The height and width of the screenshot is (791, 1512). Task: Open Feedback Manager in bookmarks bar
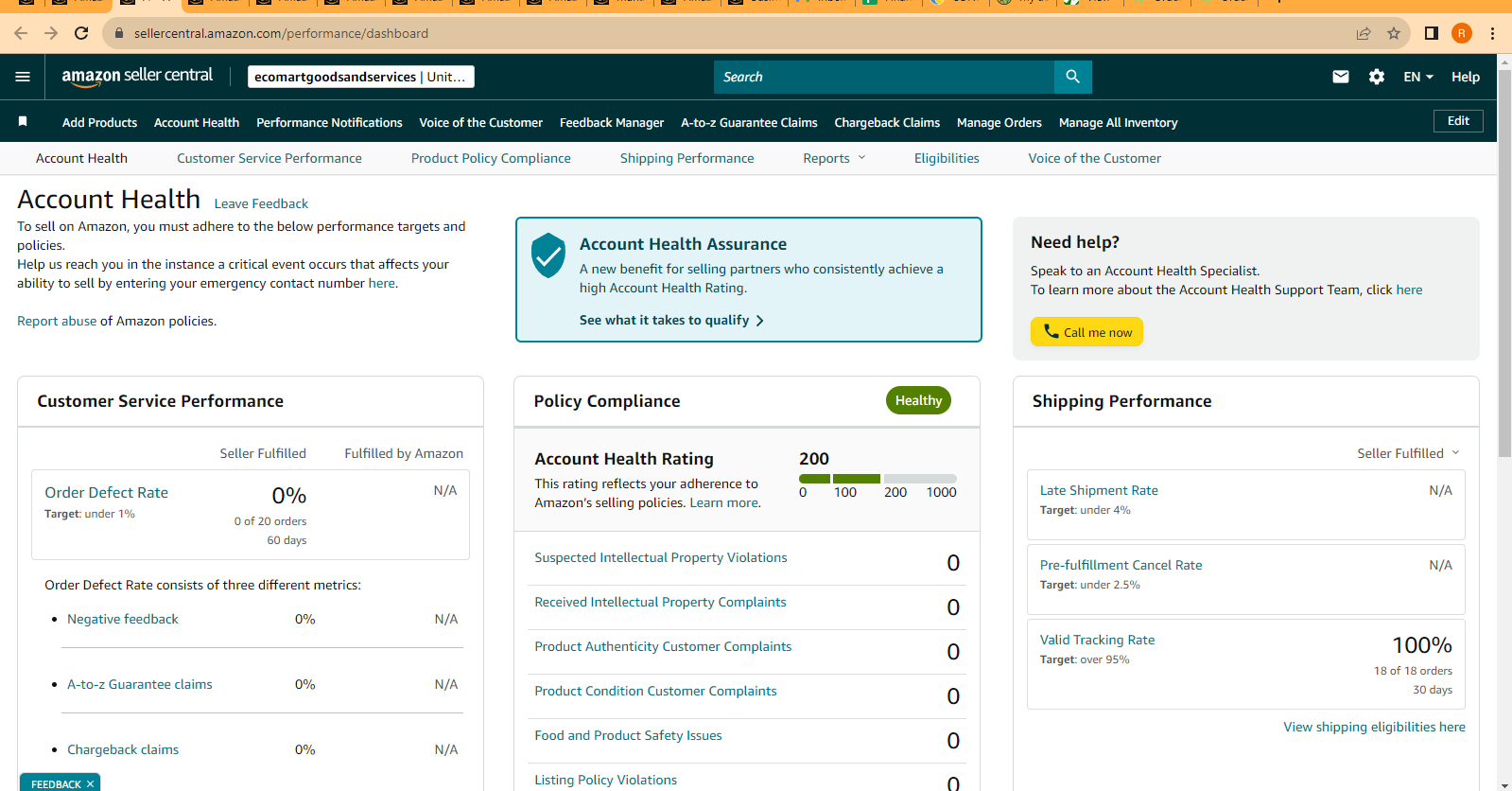[x=612, y=122]
